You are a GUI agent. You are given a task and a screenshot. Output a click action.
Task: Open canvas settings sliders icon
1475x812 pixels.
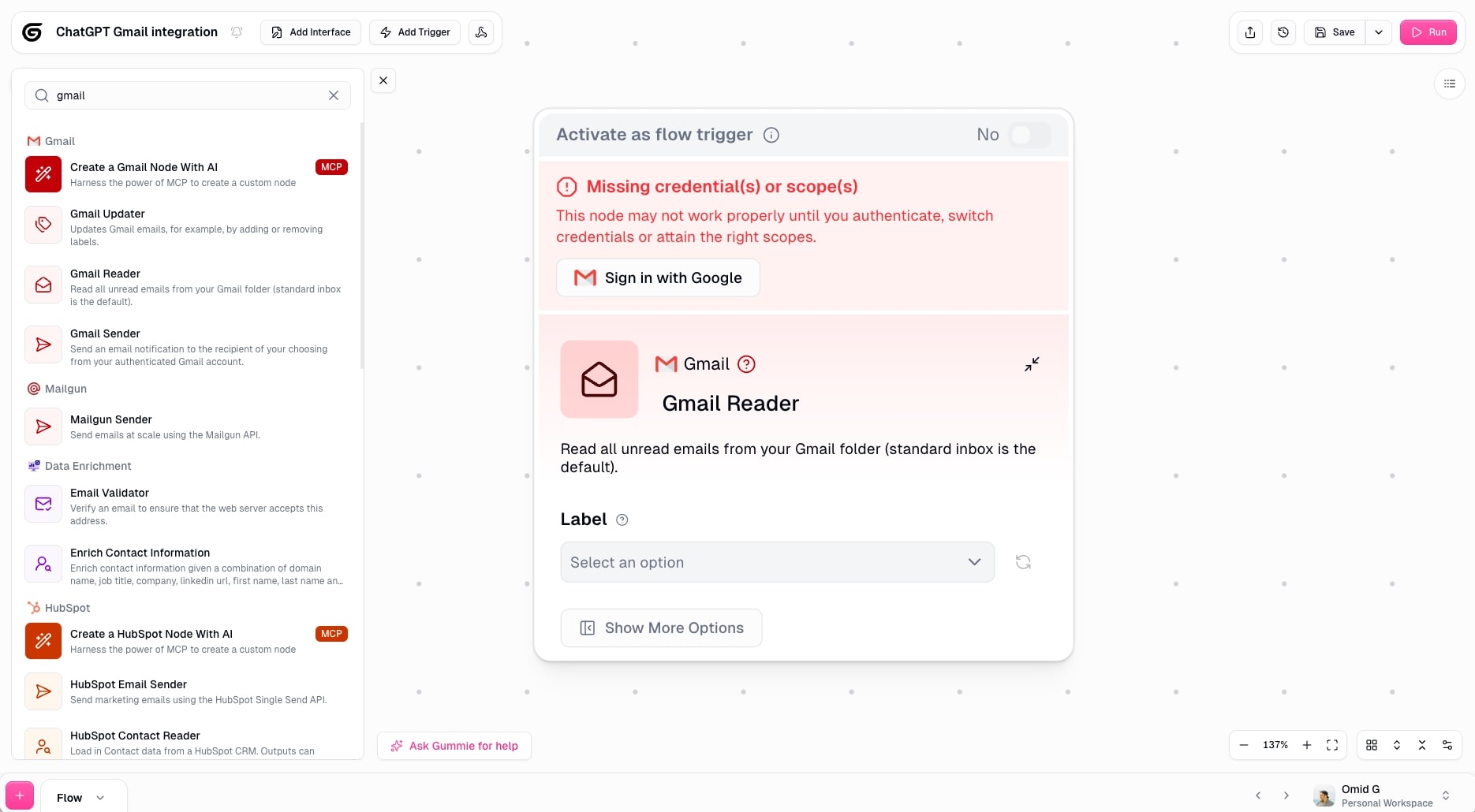[1447, 745]
